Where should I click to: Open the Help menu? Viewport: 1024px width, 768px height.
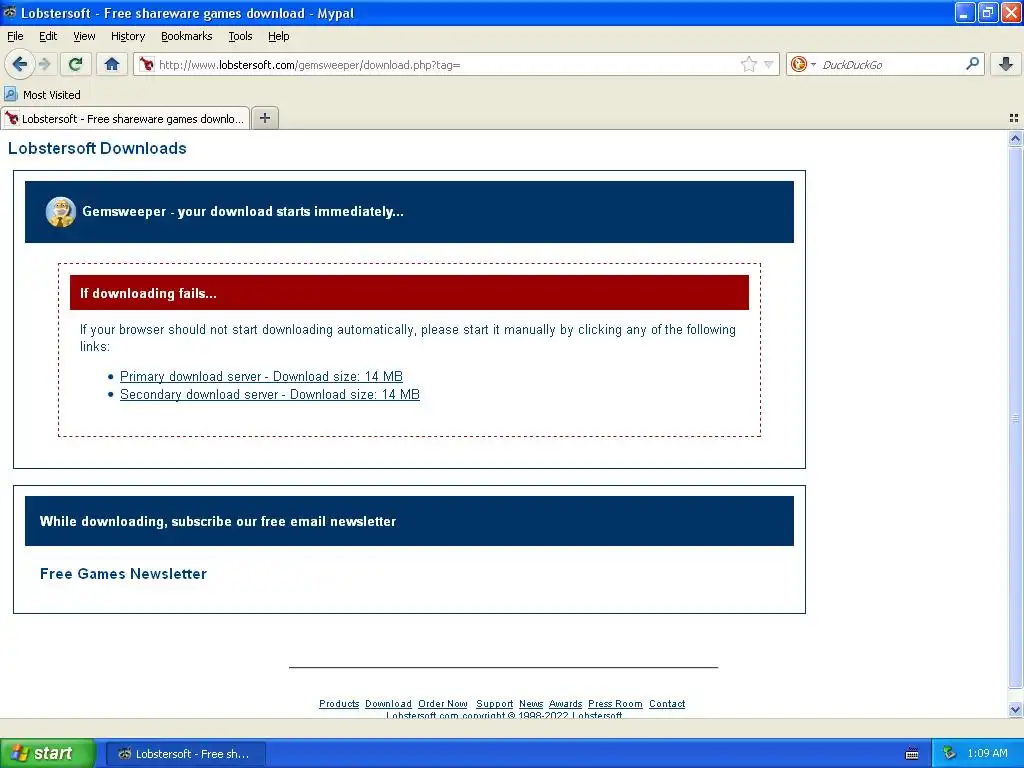278,36
